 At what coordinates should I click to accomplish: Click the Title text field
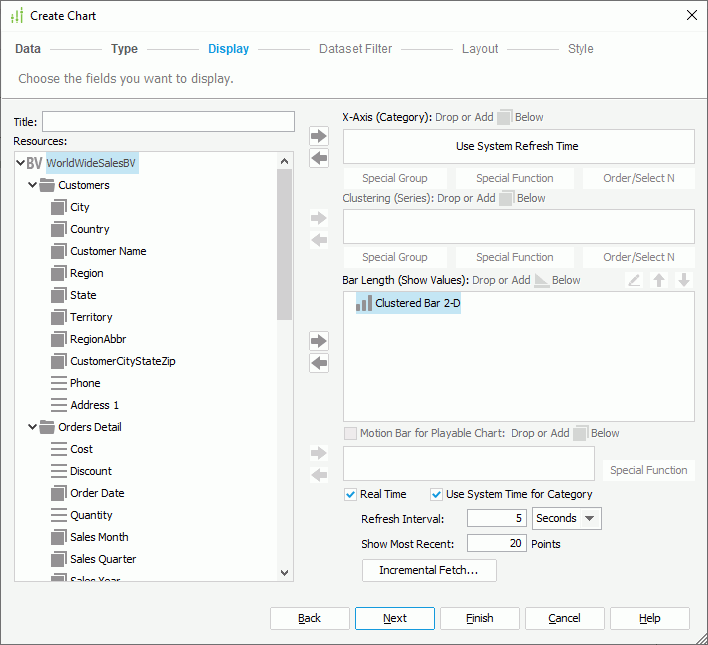pos(168,122)
